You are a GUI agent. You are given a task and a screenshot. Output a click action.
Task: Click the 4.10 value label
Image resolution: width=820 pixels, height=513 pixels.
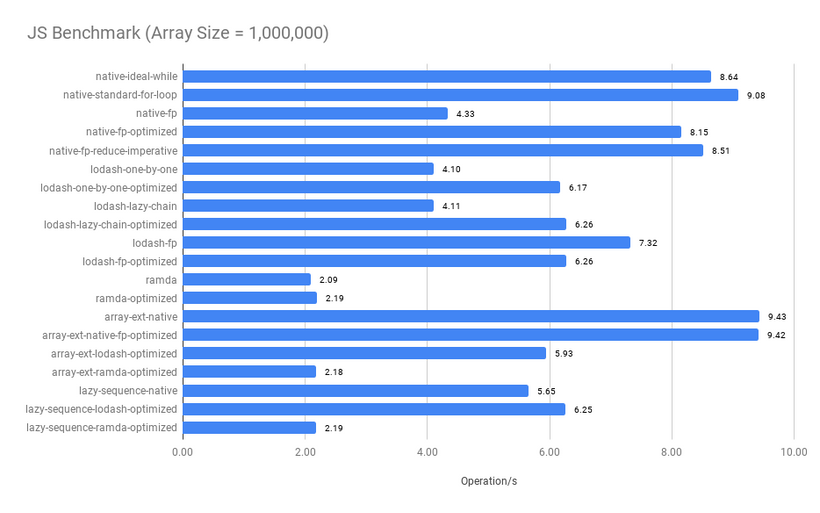[451, 169]
